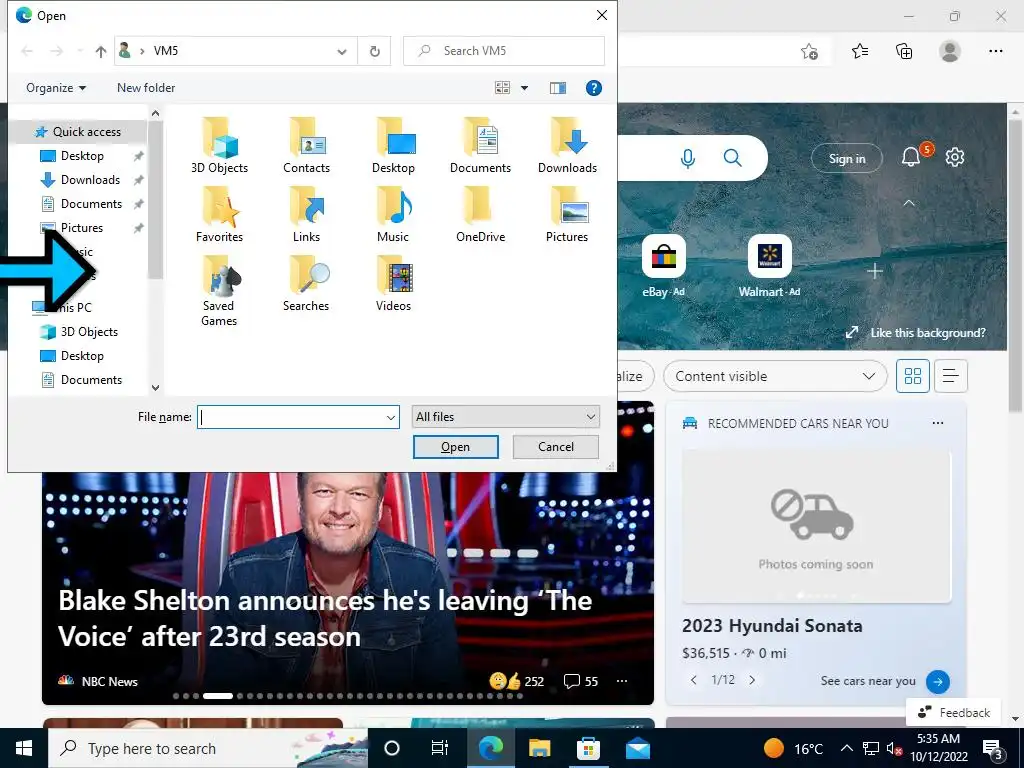Select the Desktop folder in file list
This screenshot has height=768, width=1024.
click(x=393, y=146)
